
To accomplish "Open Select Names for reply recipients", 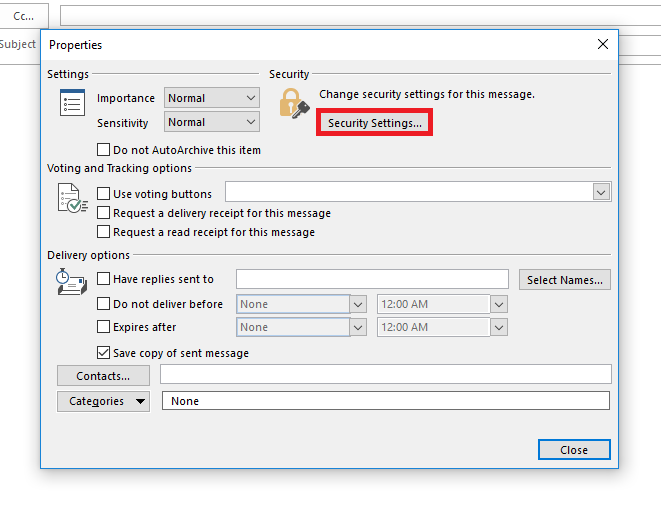I will point(564,280).
